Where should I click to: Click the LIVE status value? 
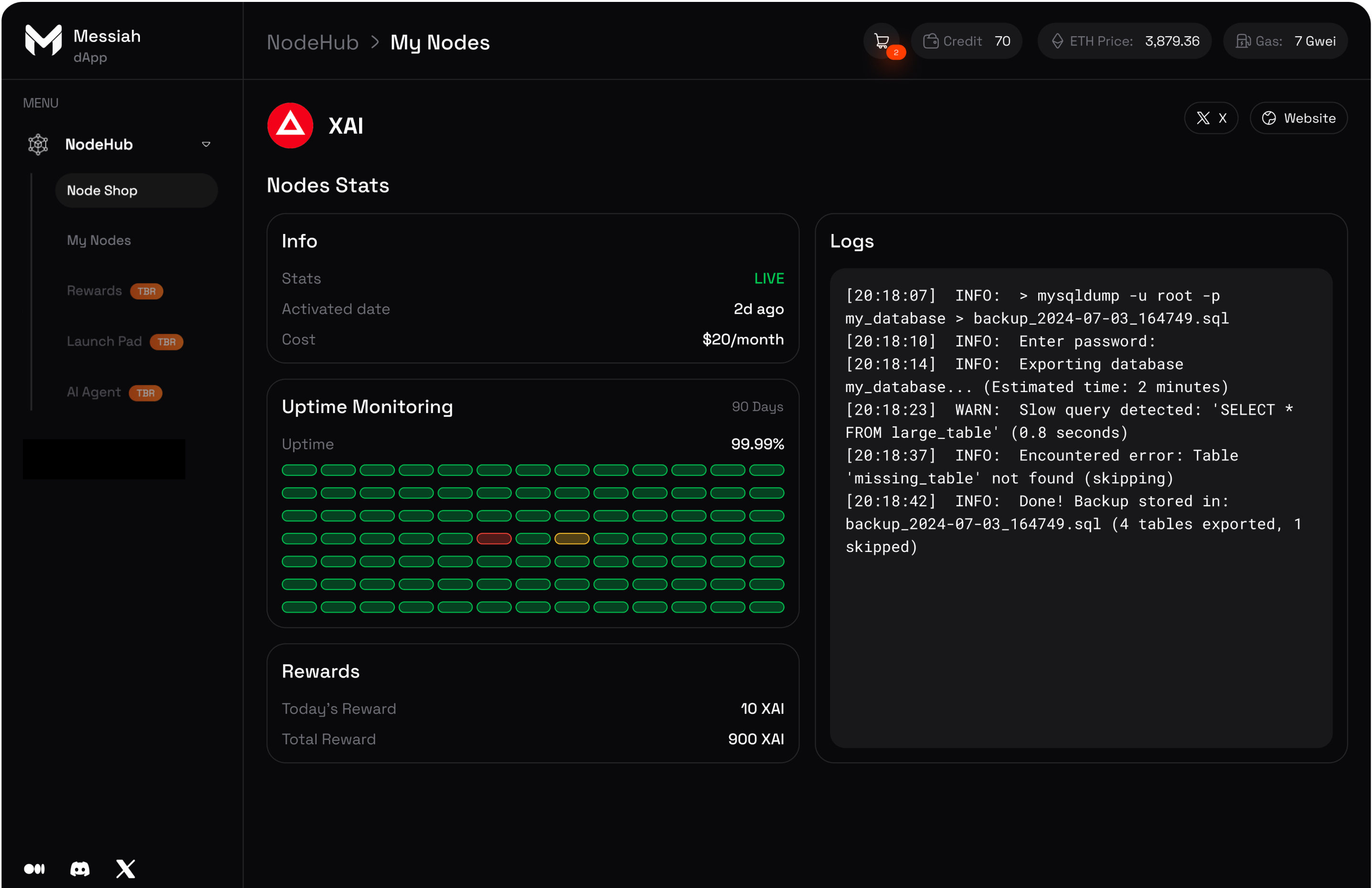769,278
